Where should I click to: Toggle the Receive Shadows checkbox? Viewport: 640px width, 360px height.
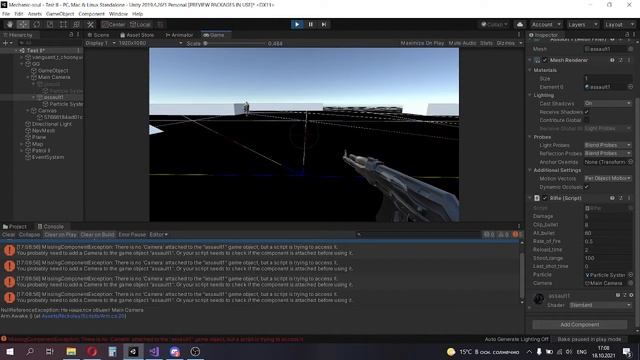[x=587, y=112]
